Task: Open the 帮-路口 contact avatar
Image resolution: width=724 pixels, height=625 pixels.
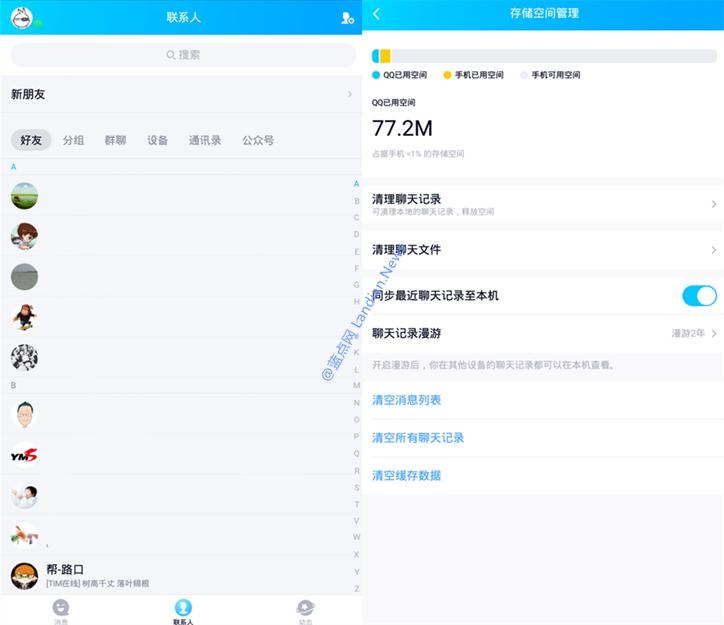Action: tap(24, 576)
